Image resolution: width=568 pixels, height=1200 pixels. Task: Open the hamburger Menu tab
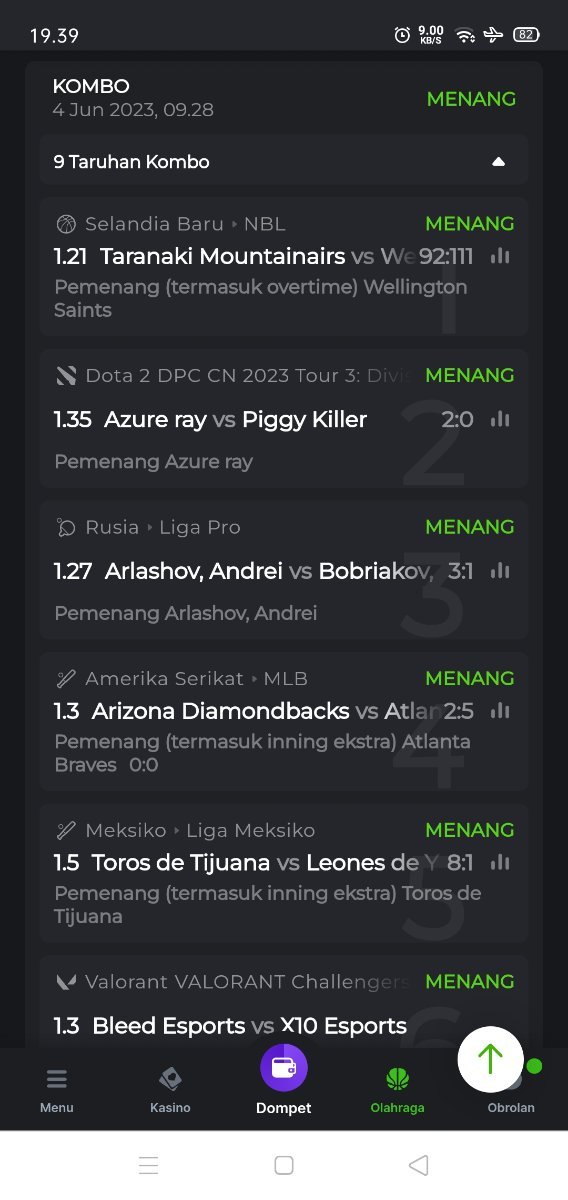pos(57,1088)
